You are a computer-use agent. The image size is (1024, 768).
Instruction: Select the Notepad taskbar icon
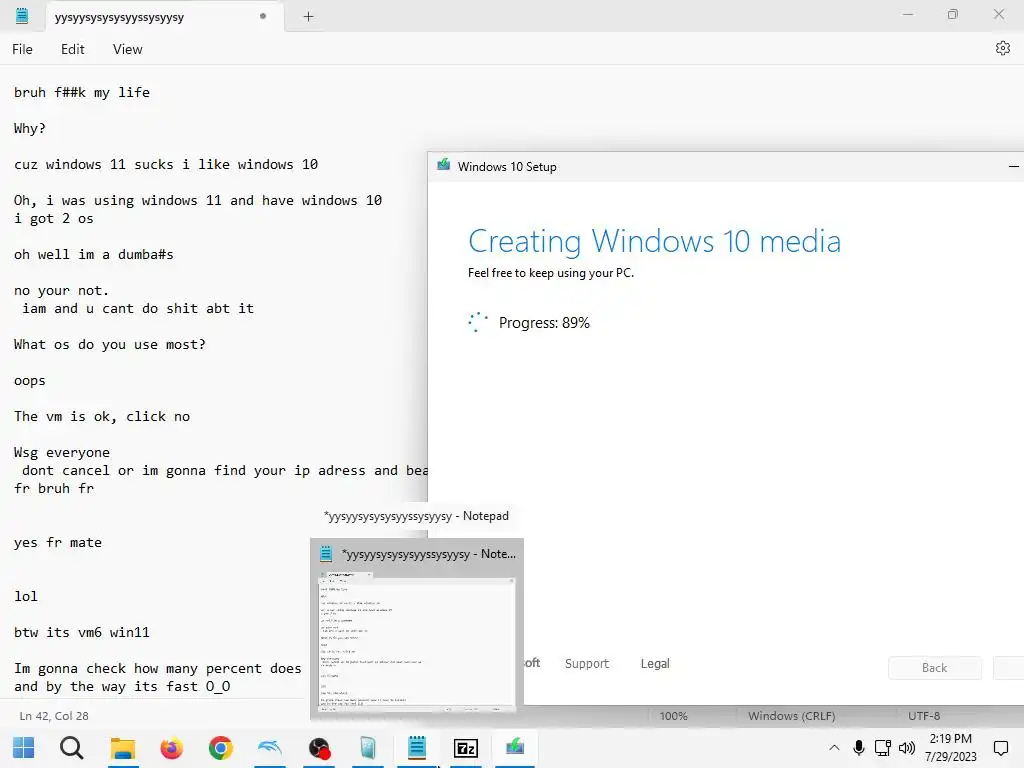pyautogui.click(x=417, y=748)
